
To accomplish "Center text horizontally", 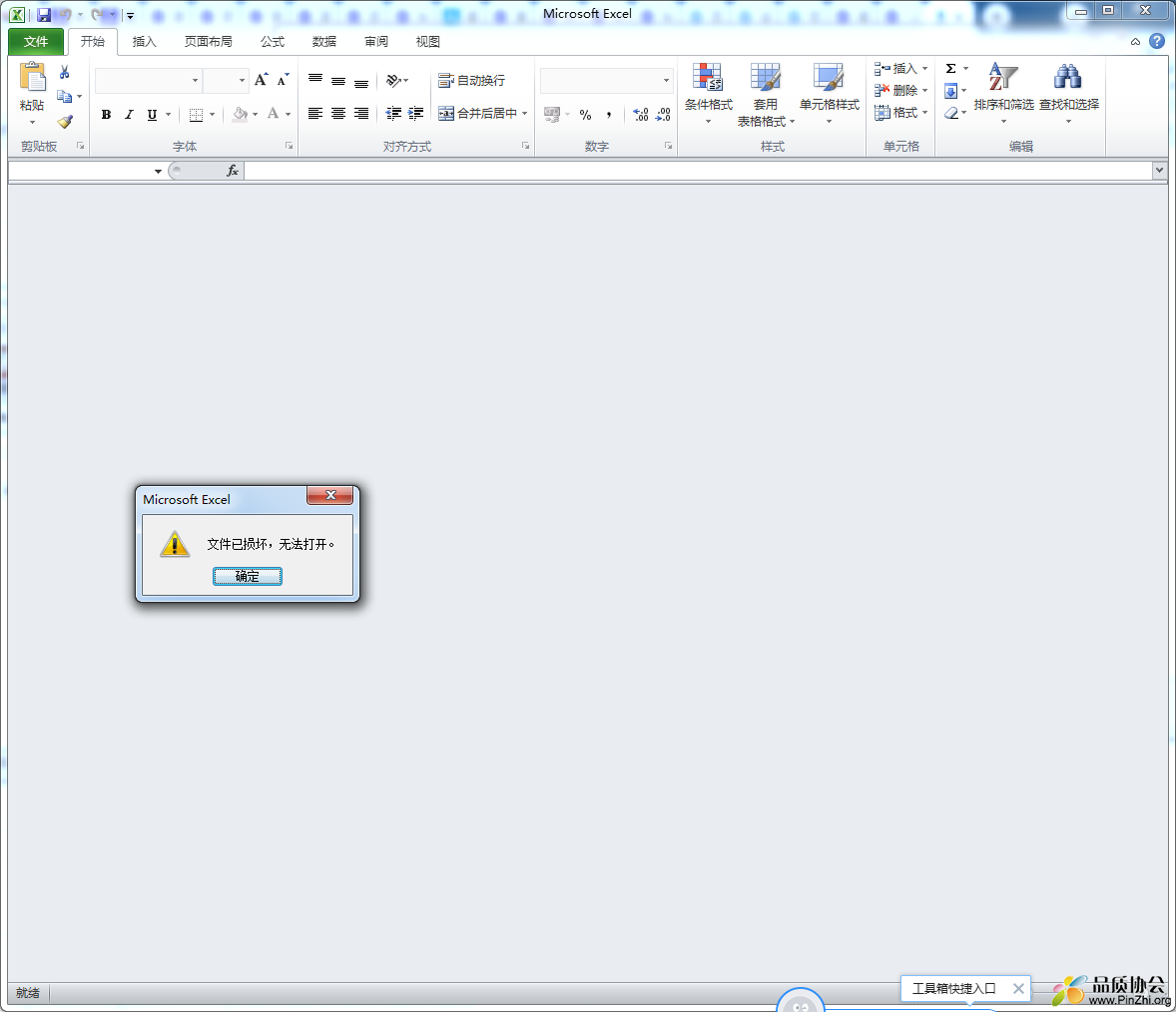I will pyautogui.click(x=338, y=113).
